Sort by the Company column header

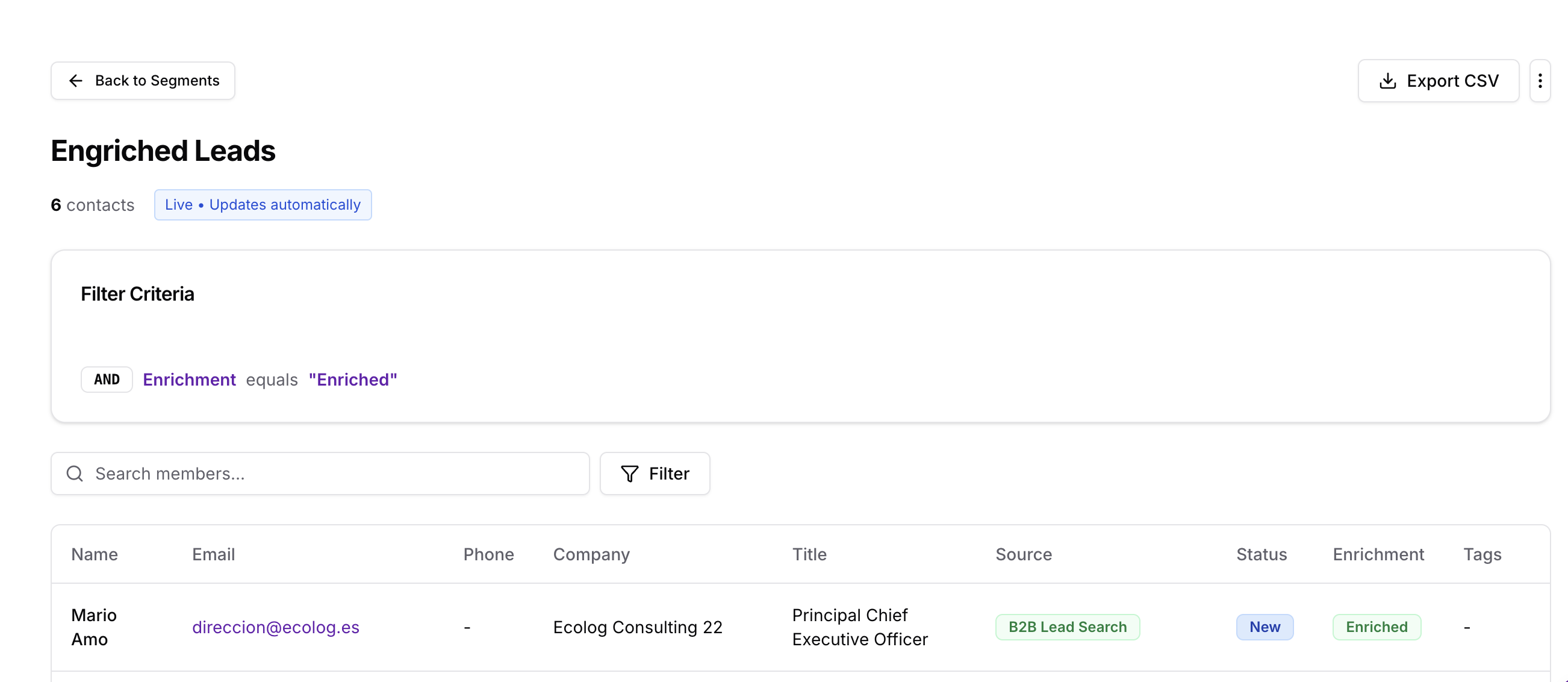[x=591, y=554]
